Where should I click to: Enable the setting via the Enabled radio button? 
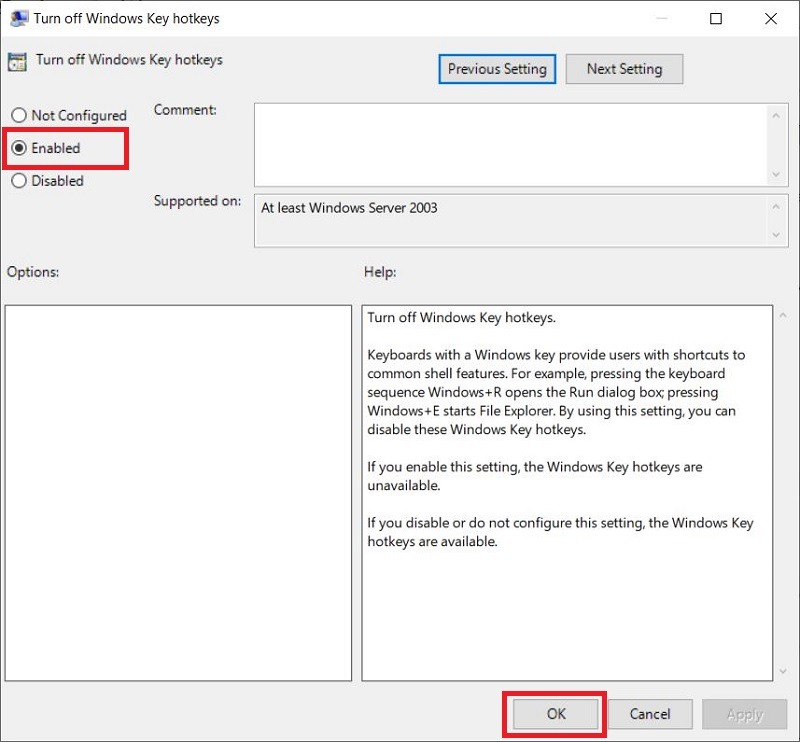[18, 148]
